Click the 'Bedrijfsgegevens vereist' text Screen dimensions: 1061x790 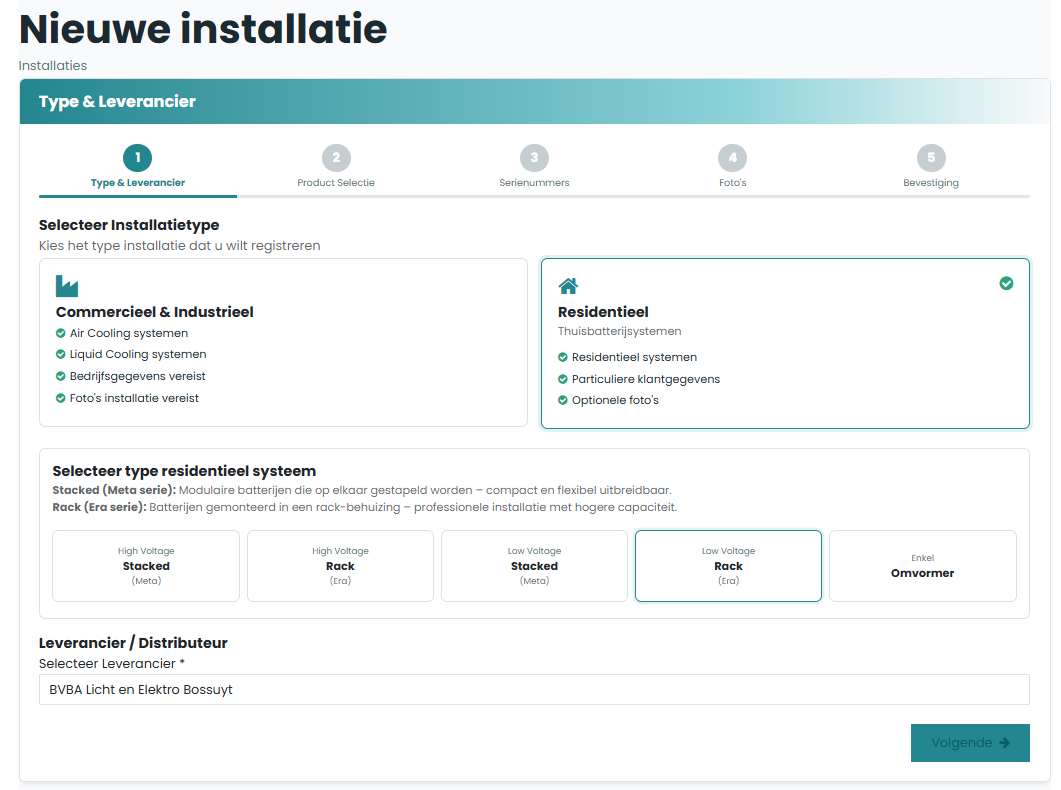pyautogui.click(x=137, y=376)
